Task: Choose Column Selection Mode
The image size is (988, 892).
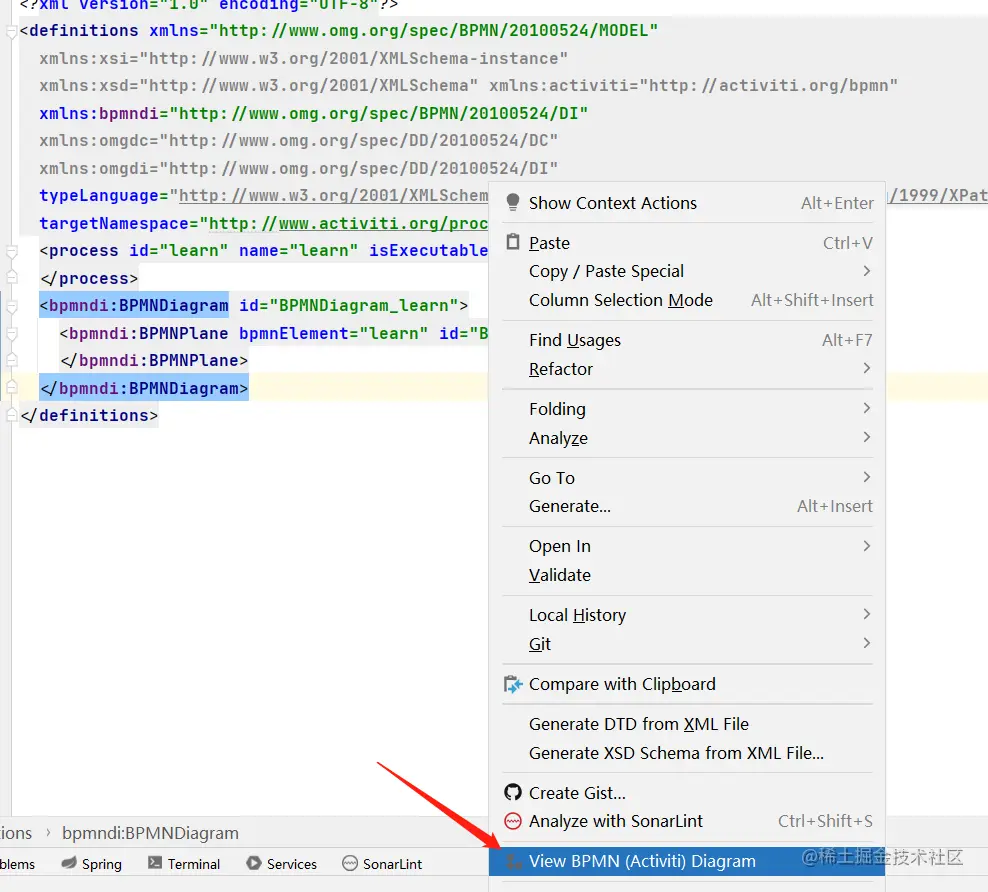Action: [687, 300]
